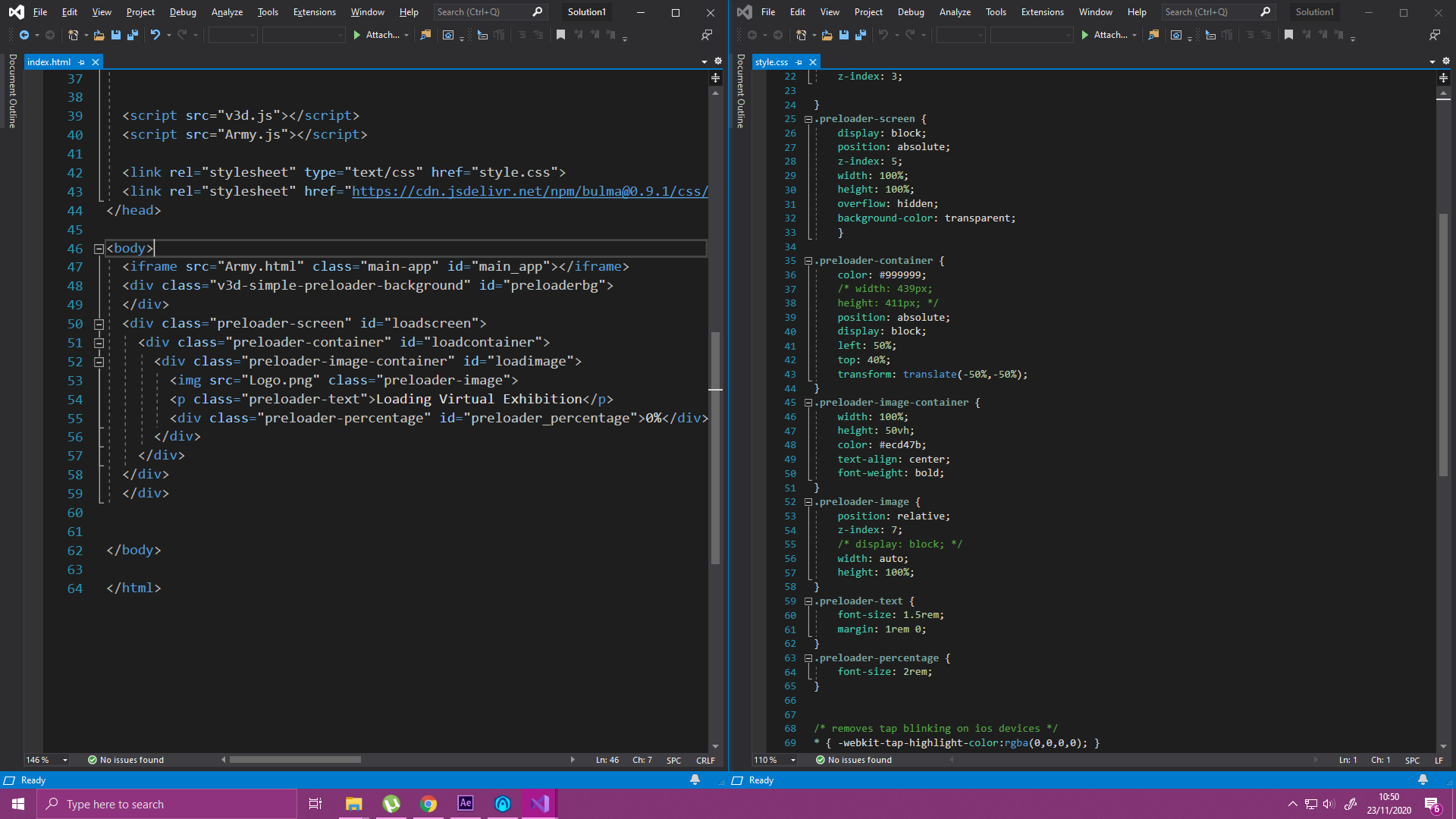Toggle bookmark on current line in index.html window
This screenshot has height=819, width=1456.
coord(560,35)
